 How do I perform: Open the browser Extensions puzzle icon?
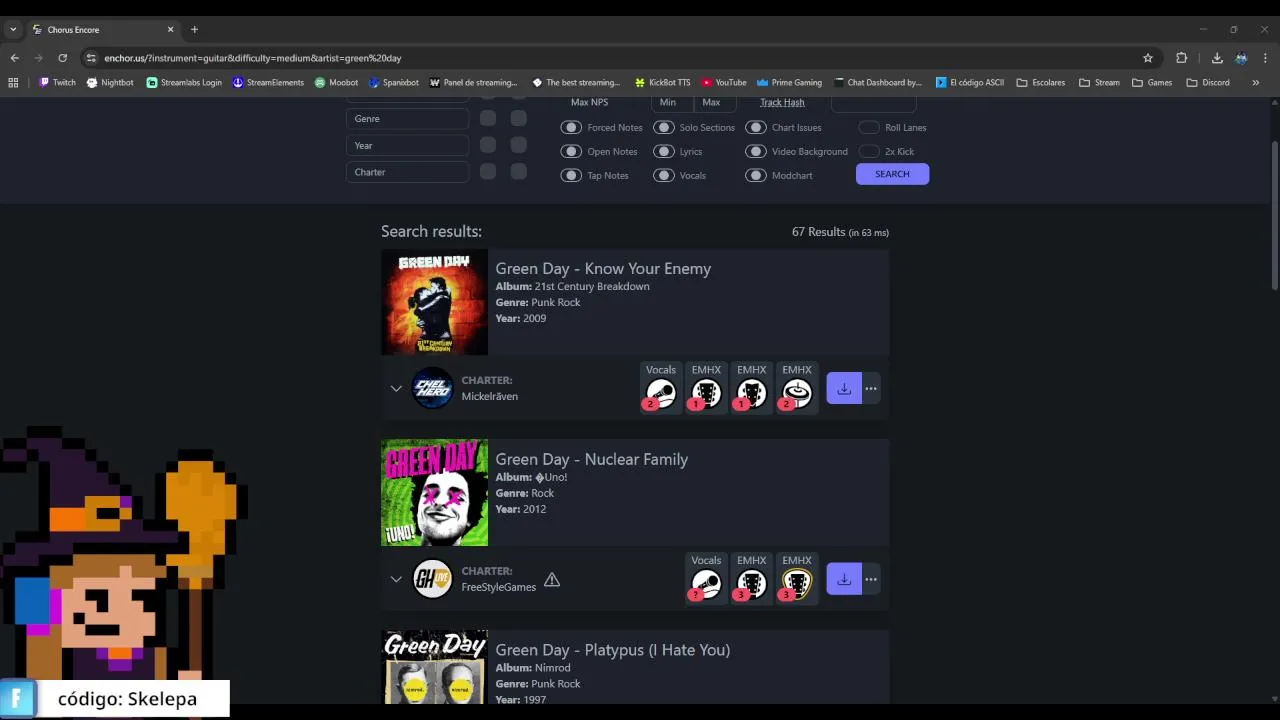tap(1181, 58)
